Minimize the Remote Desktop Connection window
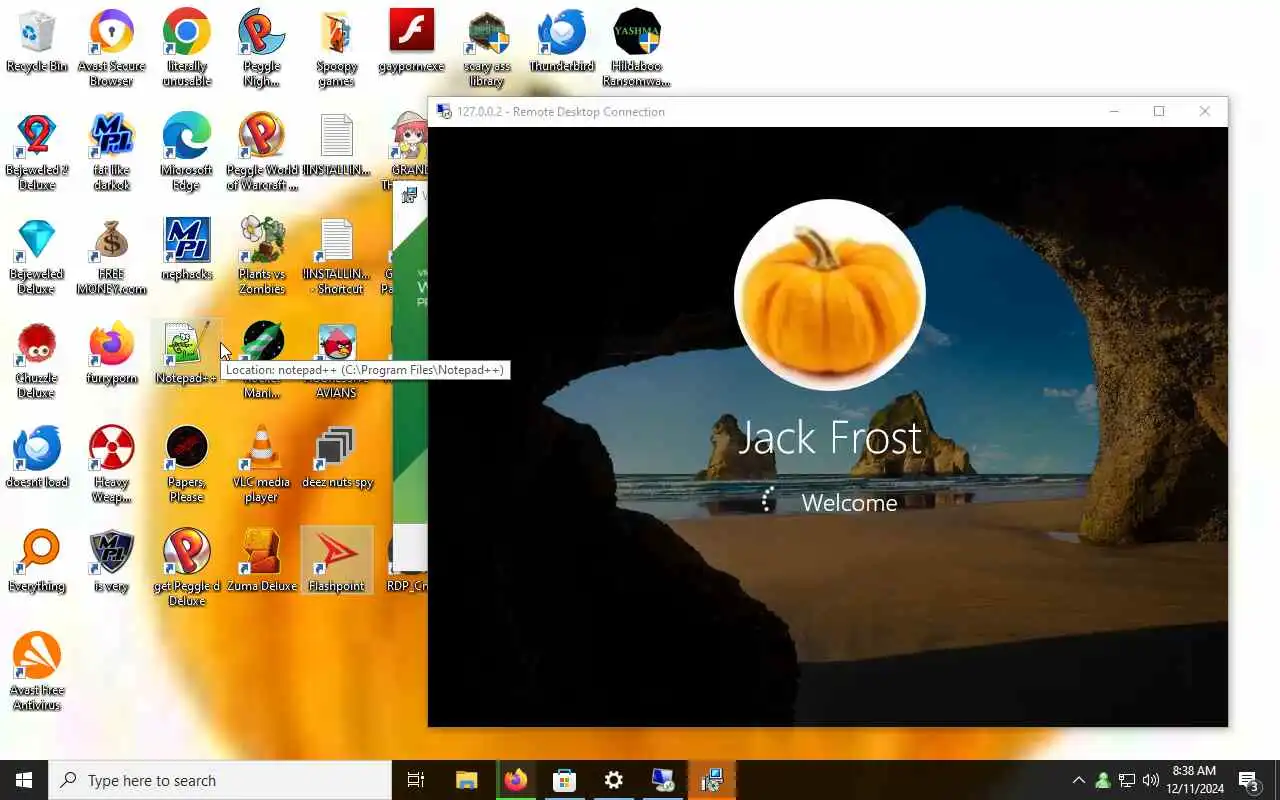The height and width of the screenshot is (800, 1280). (x=1113, y=112)
